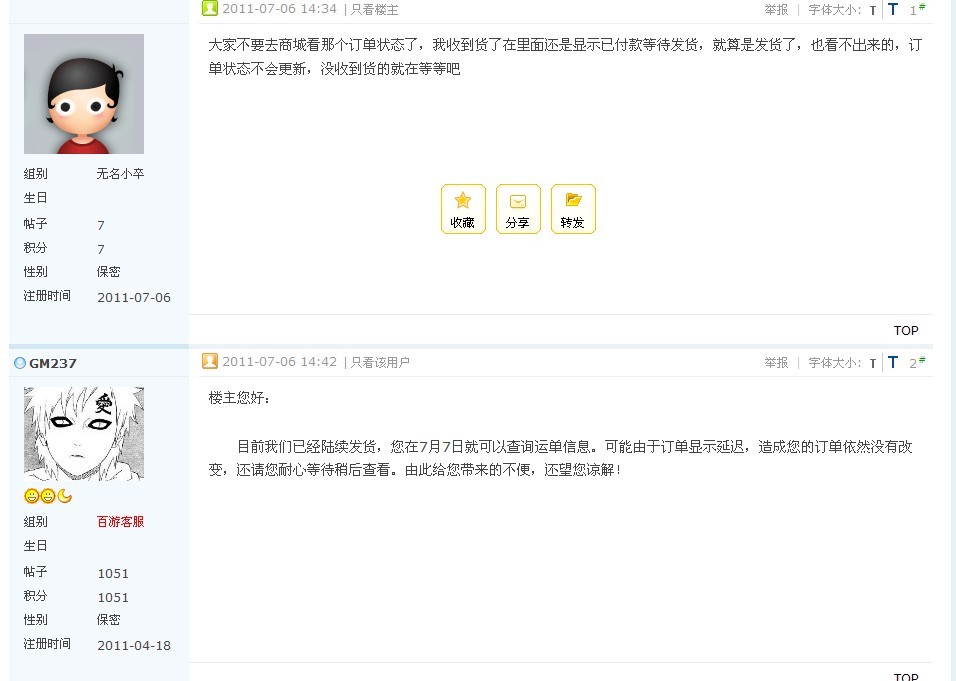Screen dimensions: 956x681
Task: Click the cartoon avatar of original poster
Action: coord(84,94)
